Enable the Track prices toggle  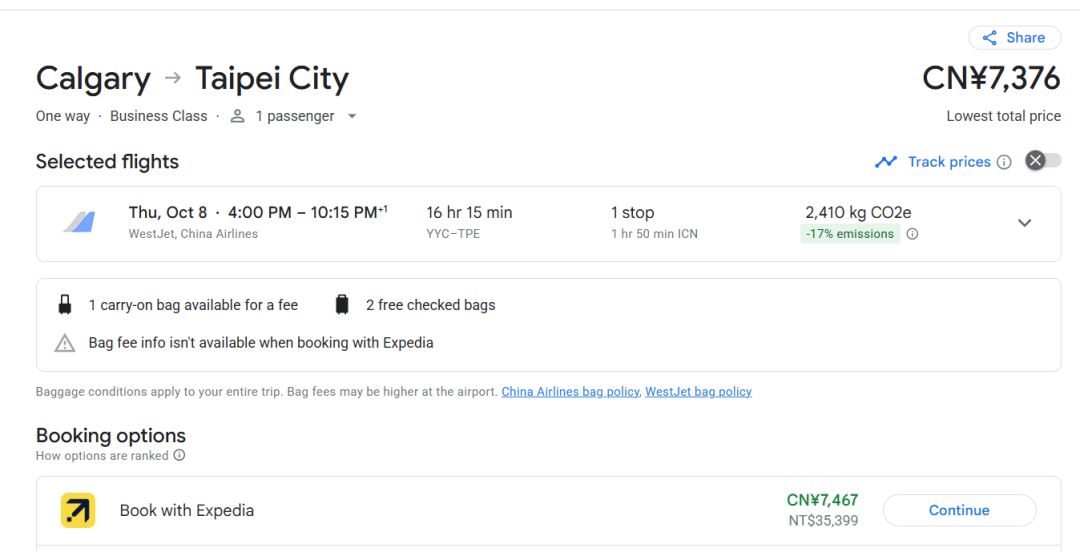click(1043, 161)
